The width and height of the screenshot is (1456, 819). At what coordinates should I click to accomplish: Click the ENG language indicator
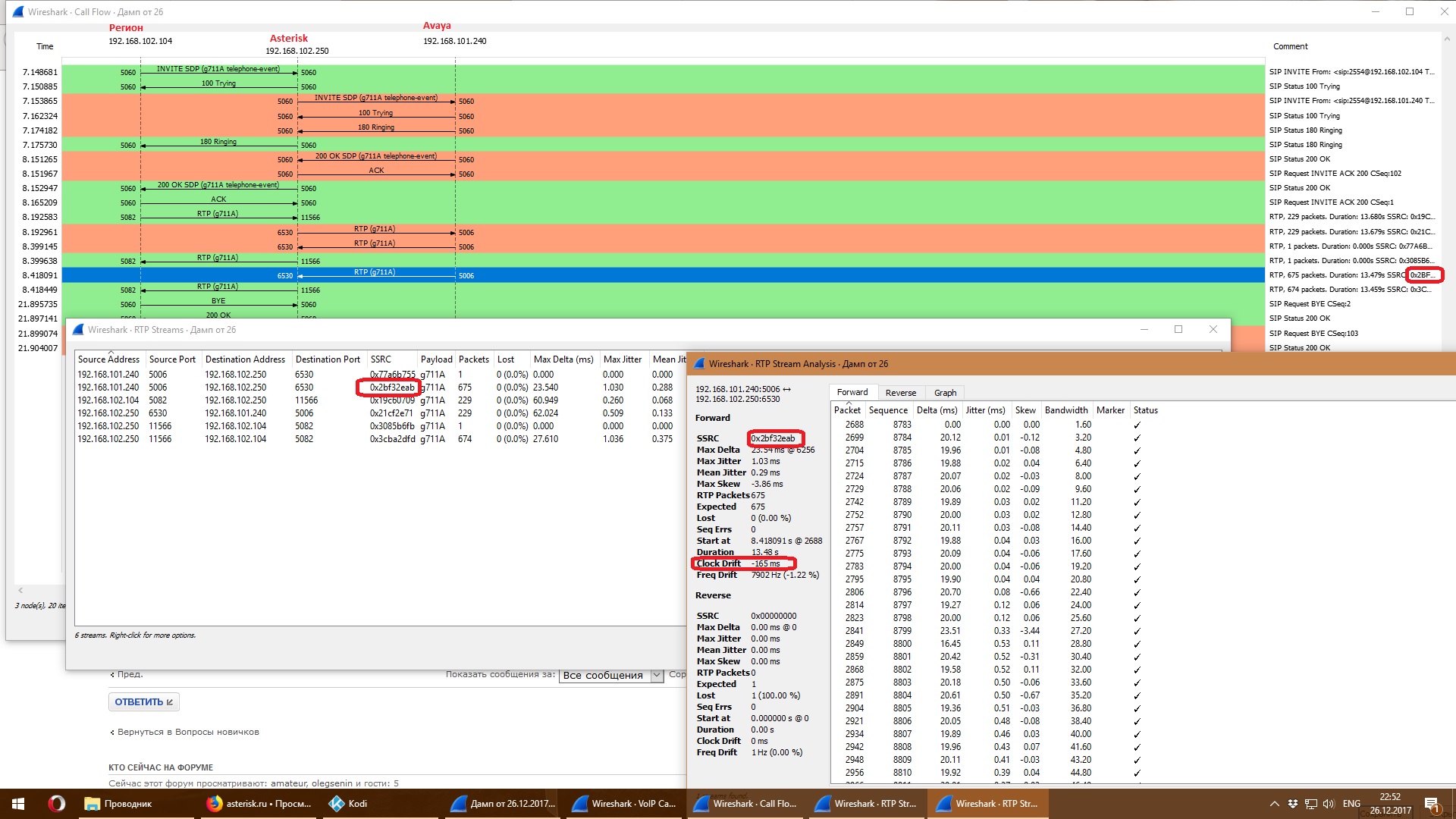click(1351, 804)
